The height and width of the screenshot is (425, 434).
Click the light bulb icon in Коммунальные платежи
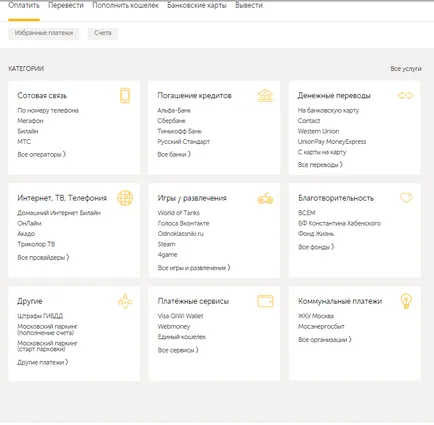pyautogui.click(x=406, y=301)
